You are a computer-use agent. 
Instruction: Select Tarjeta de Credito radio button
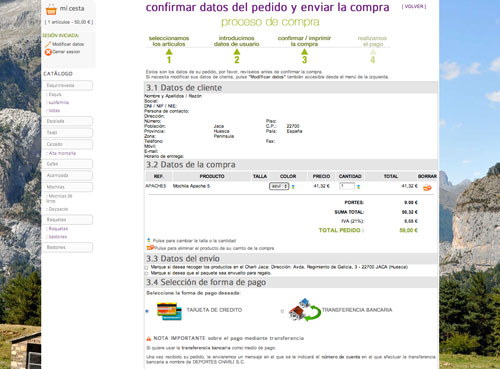point(147,311)
